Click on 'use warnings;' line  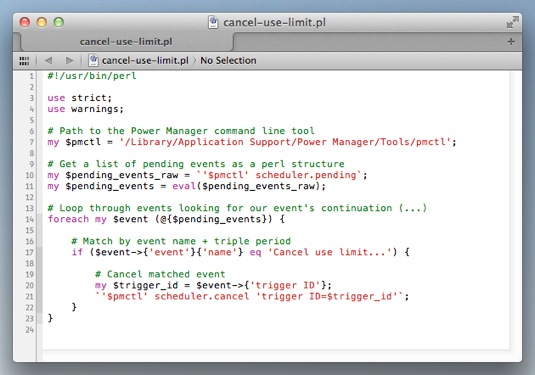85,109
